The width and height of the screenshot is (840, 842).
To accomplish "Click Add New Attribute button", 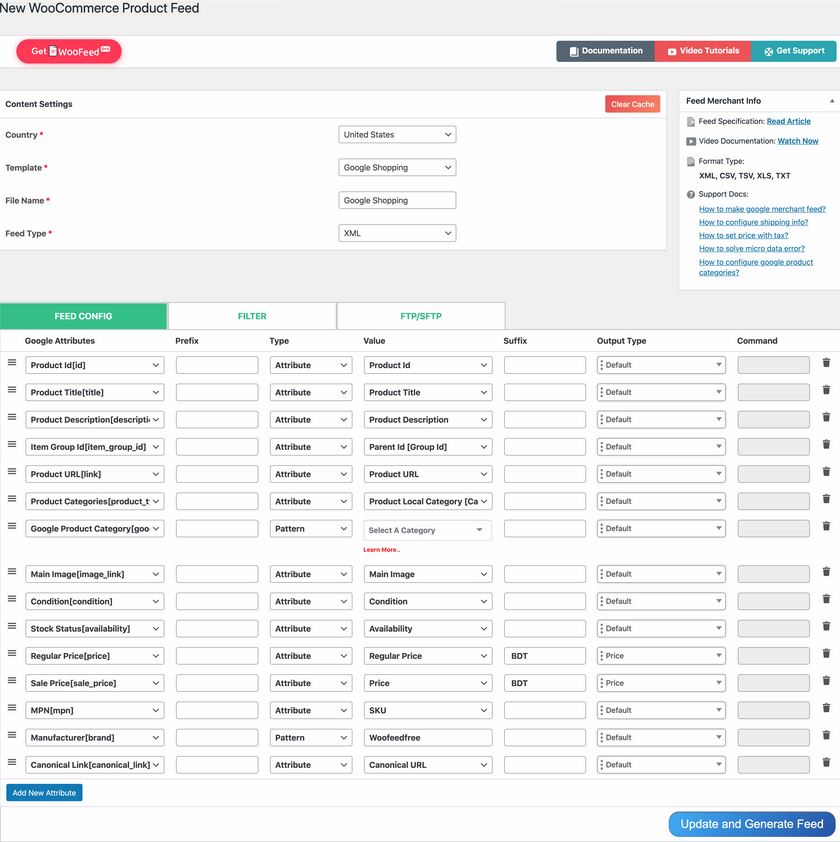I will pos(44,793).
